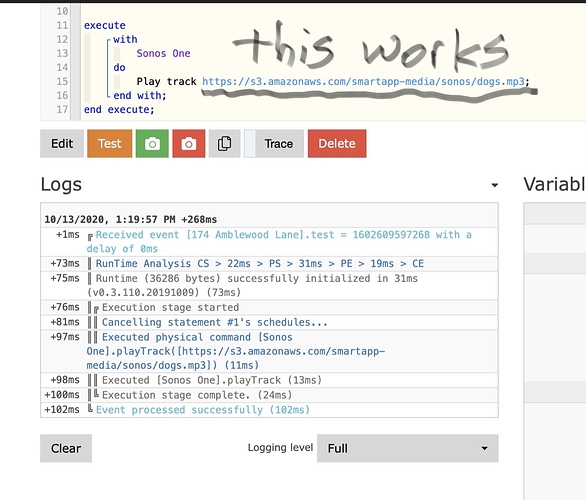
Task: Collapse the Logs section arrow
Action: [x=494, y=185]
